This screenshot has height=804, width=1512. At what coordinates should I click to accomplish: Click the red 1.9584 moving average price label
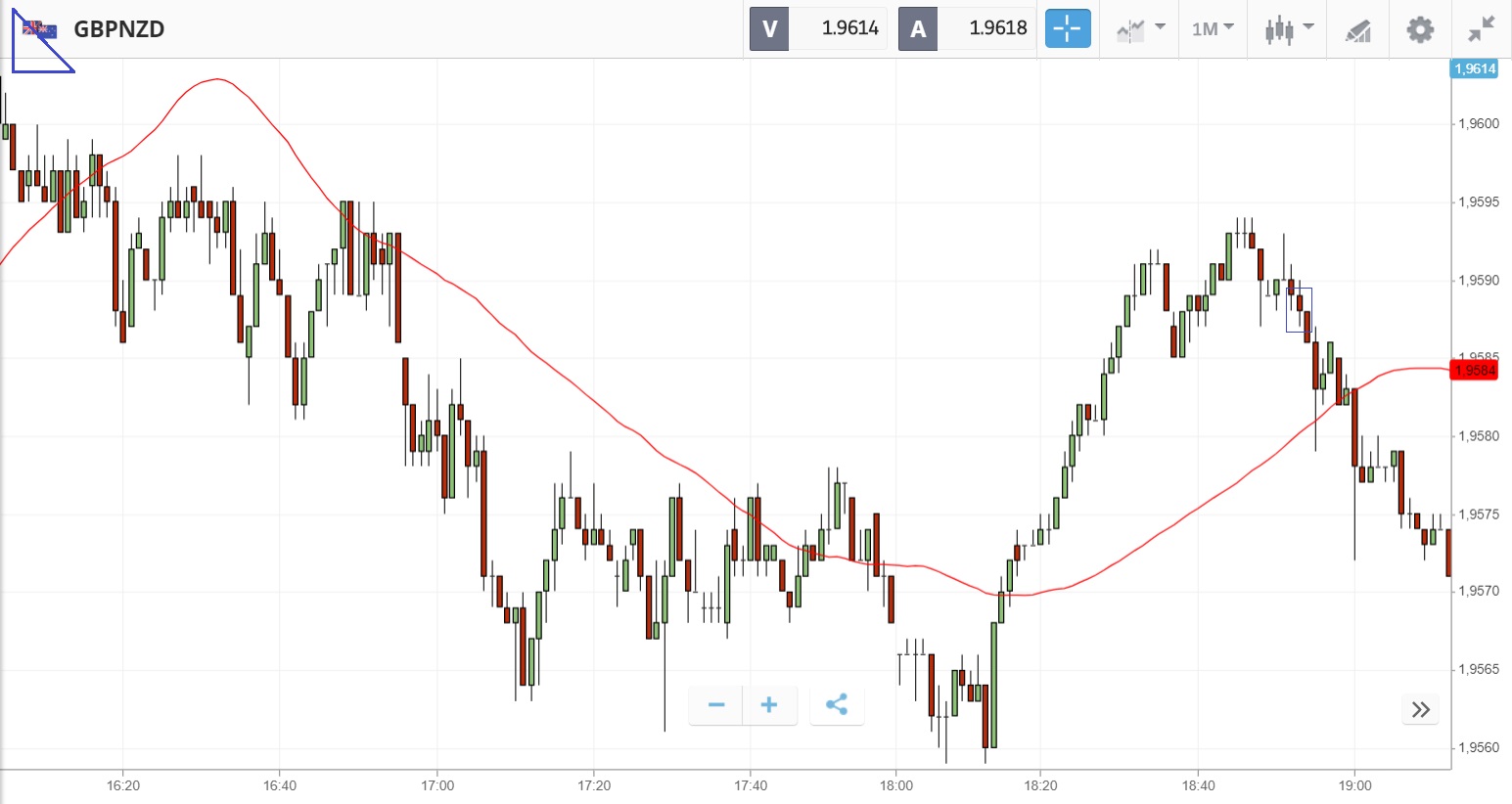coord(1475,371)
